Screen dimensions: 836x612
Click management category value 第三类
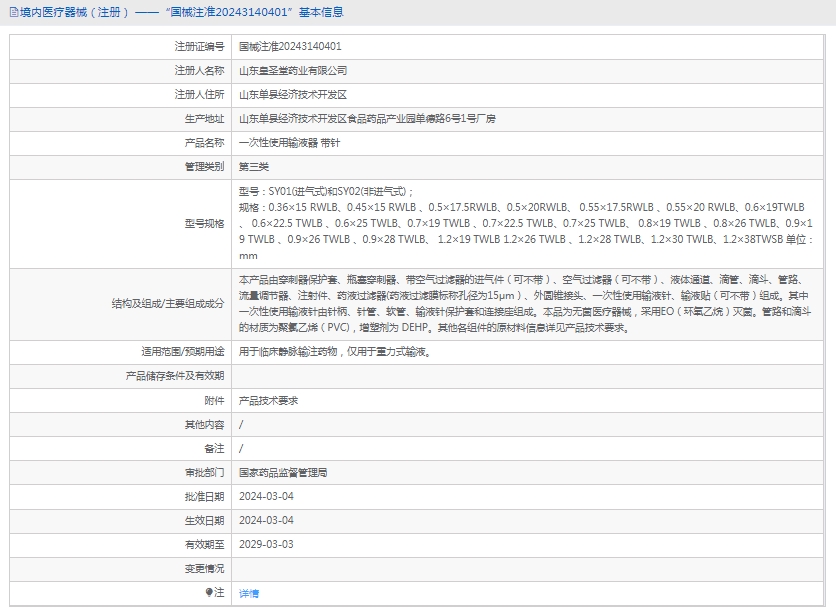pyautogui.click(x=254, y=167)
